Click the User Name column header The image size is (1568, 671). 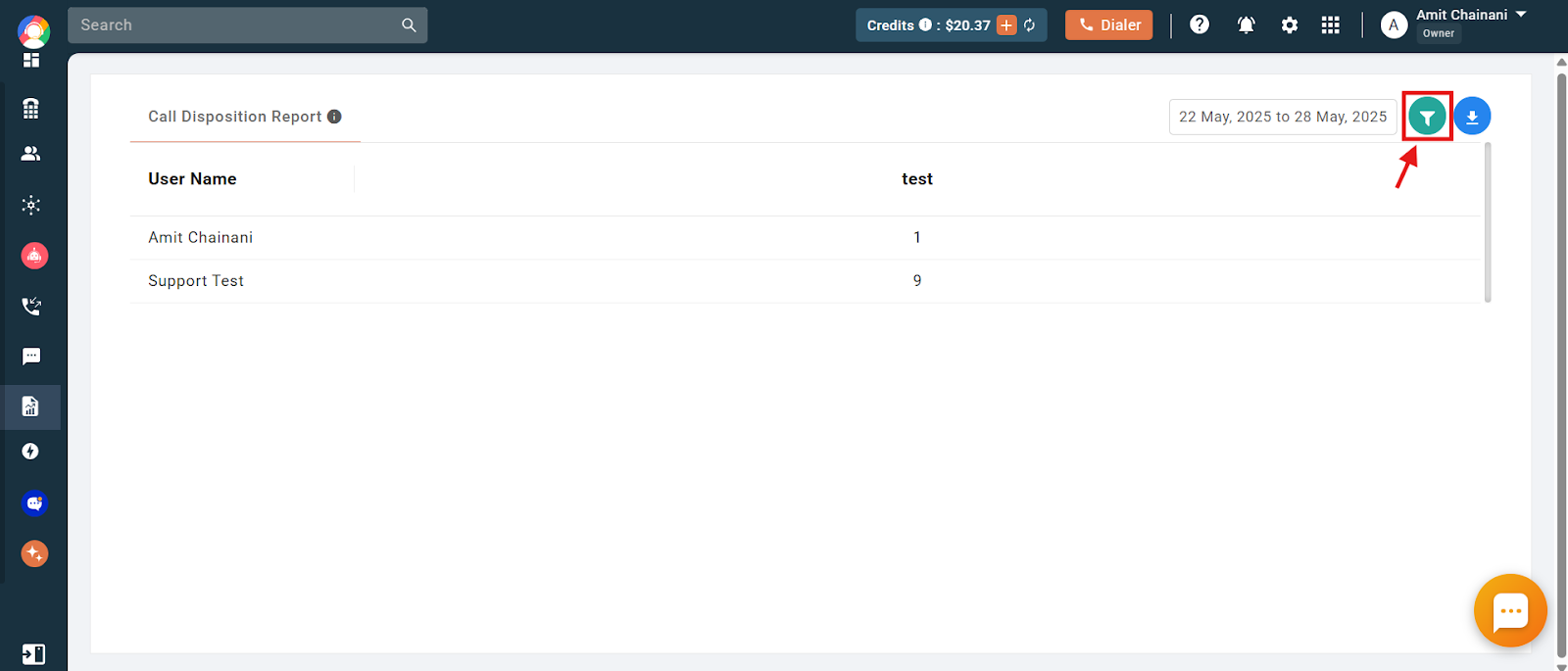coord(192,179)
